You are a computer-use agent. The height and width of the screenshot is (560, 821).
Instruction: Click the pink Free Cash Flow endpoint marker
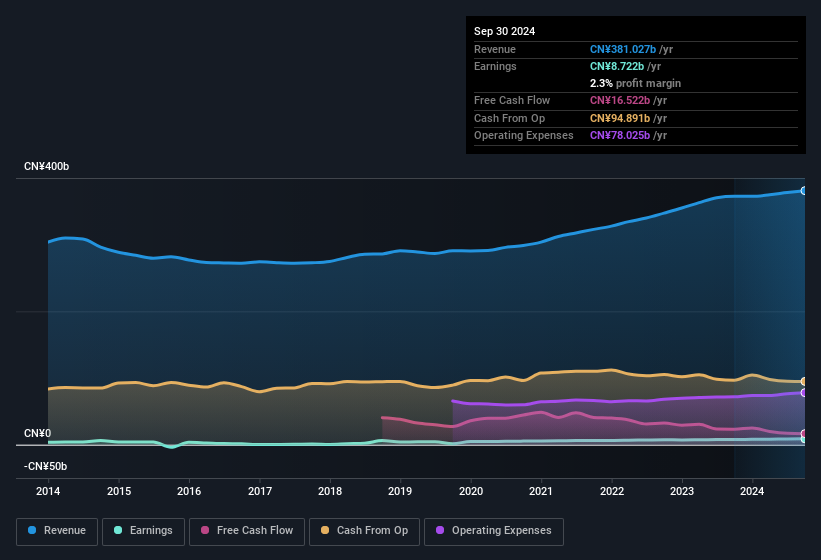click(x=804, y=434)
